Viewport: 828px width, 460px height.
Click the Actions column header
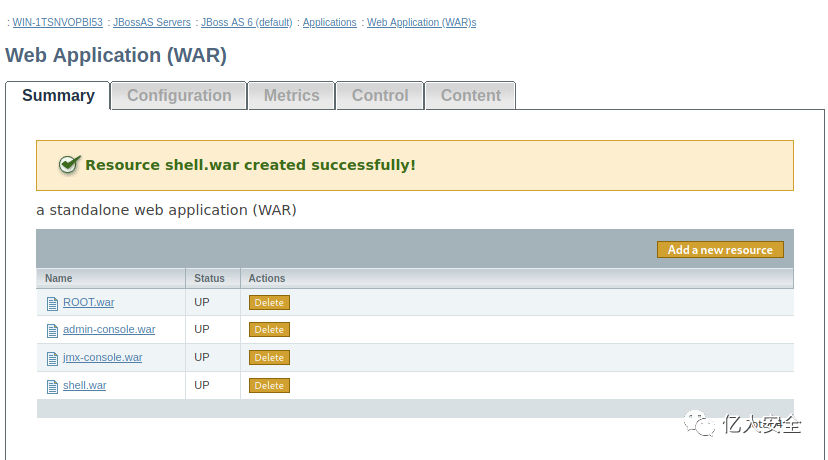[x=517, y=278]
